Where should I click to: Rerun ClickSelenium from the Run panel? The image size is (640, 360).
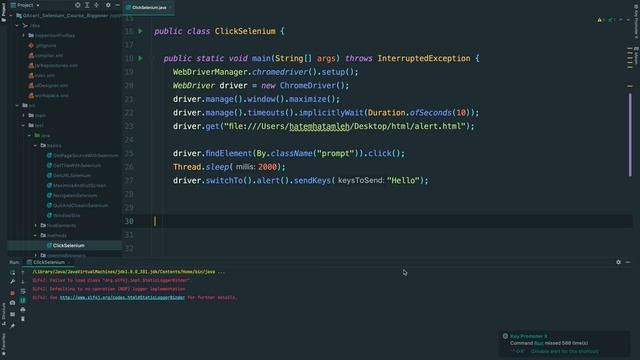pos(13,272)
